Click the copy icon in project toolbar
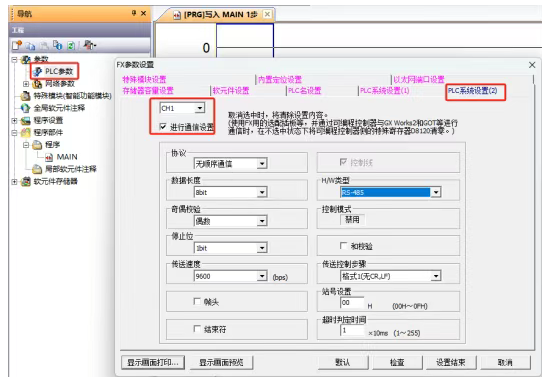Image resolution: width=549 pixels, height=383 pixels. [30, 46]
